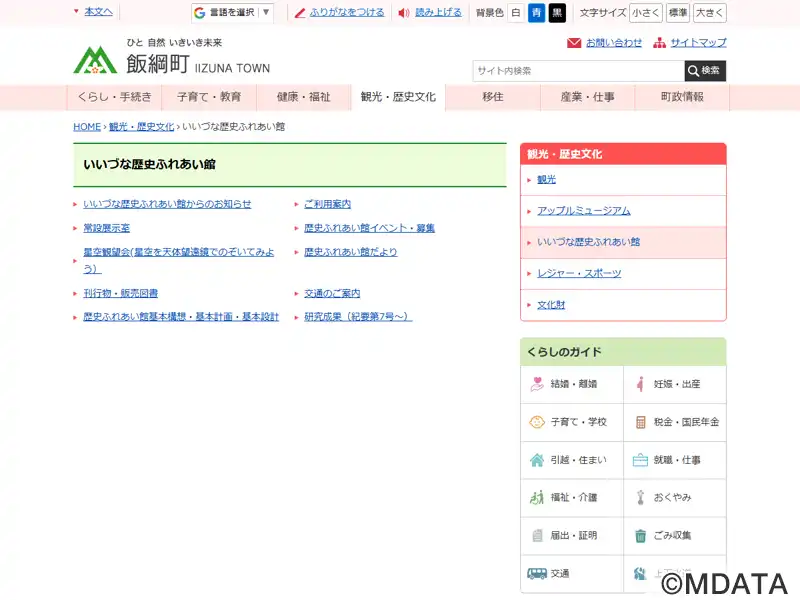Open the Google language select dropdown
Viewport: 800px width, 600px height.
[x=233, y=13]
